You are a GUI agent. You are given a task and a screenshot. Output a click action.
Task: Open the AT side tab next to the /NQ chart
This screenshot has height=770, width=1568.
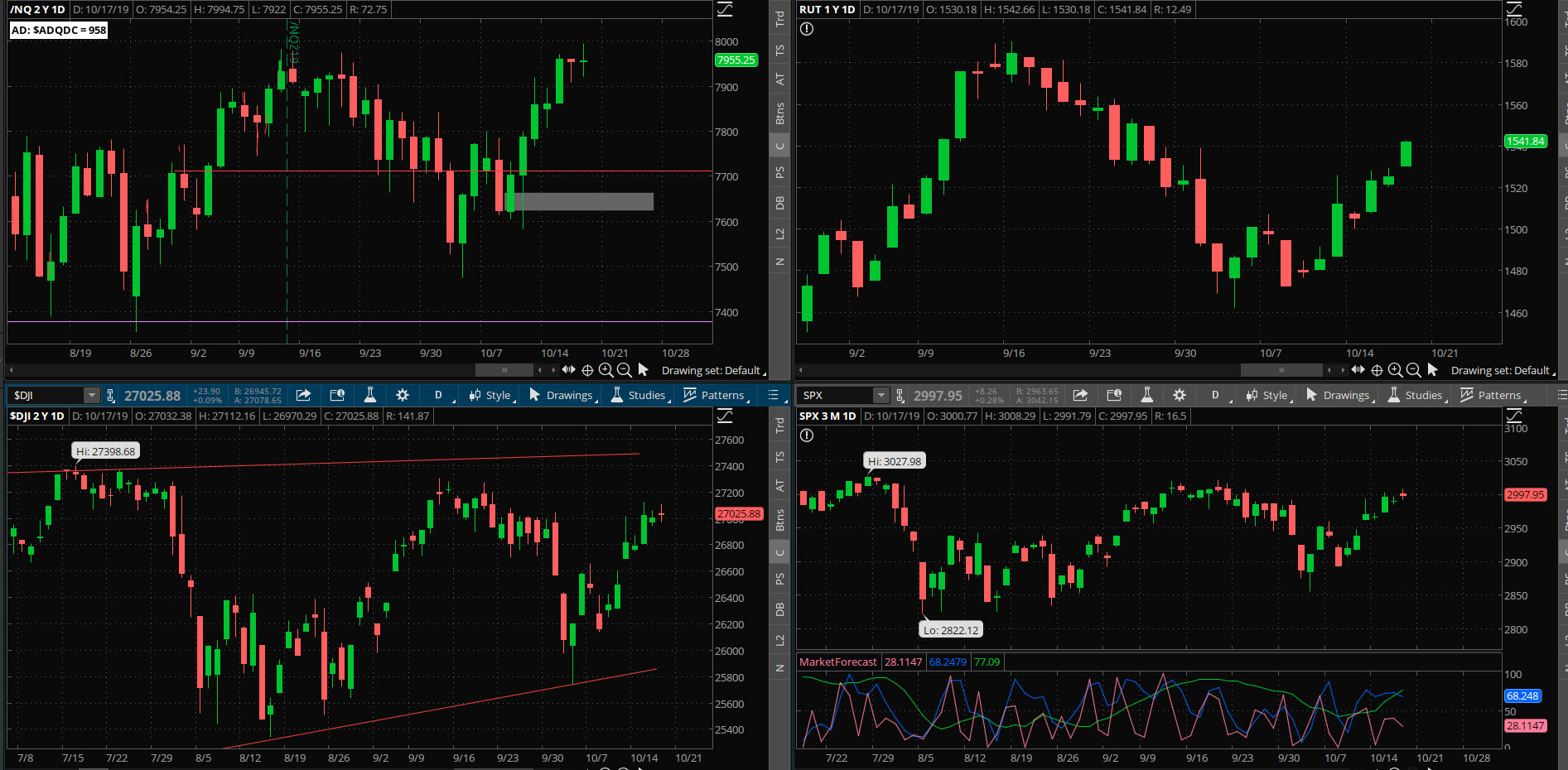[779, 79]
